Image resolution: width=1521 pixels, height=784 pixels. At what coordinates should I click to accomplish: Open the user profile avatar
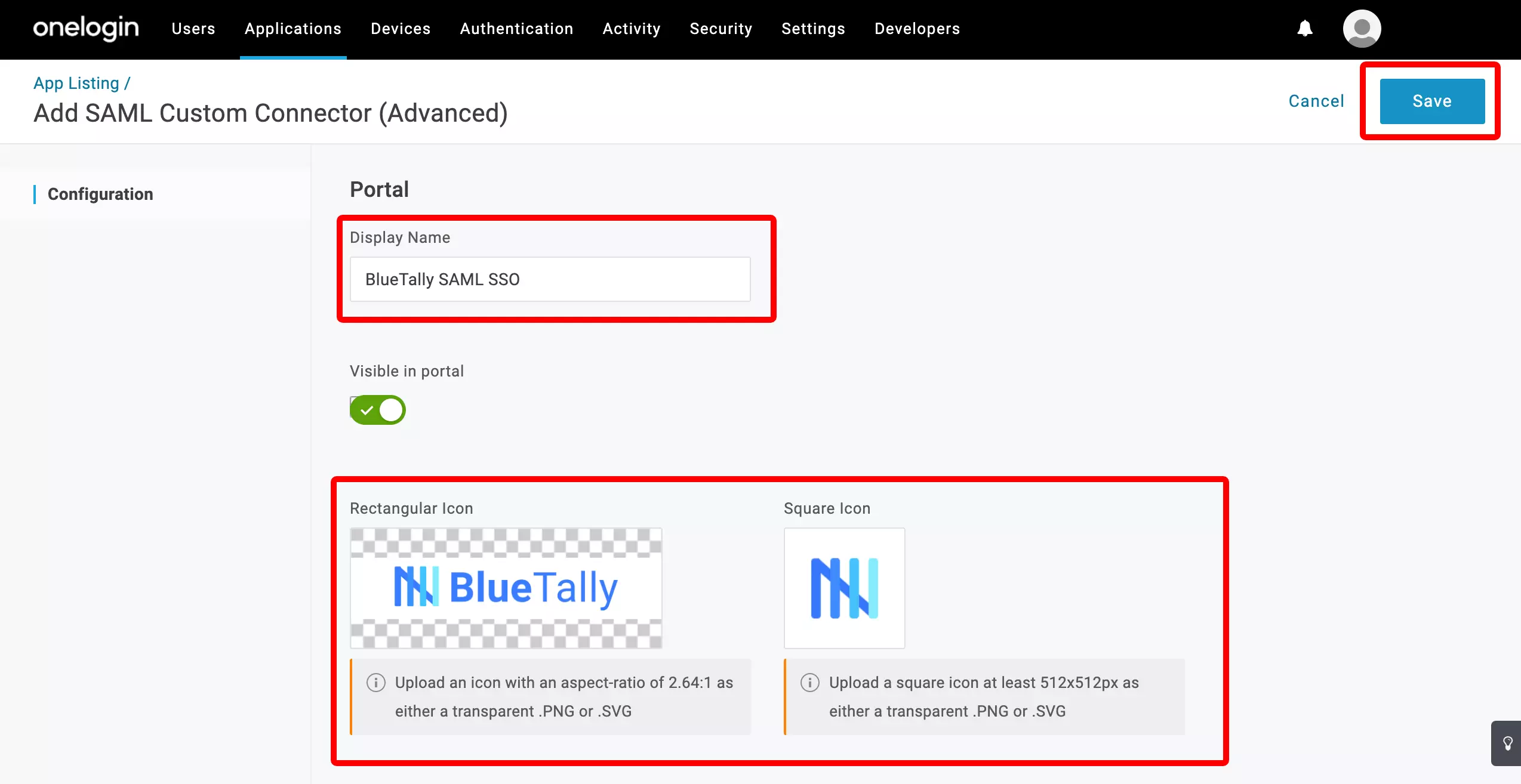click(x=1362, y=29)
